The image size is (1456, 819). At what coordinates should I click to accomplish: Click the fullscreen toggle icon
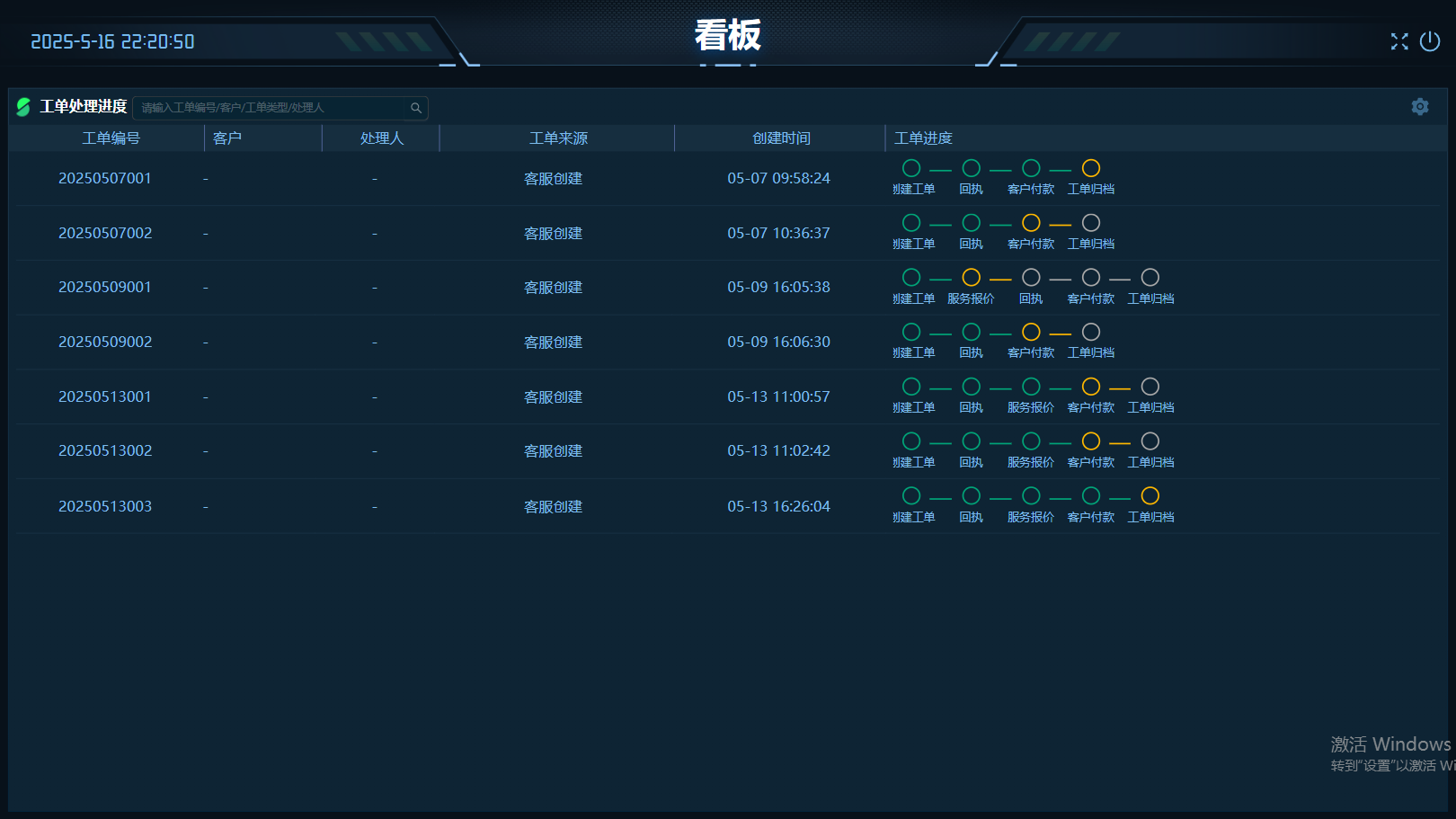(1398, 41)
